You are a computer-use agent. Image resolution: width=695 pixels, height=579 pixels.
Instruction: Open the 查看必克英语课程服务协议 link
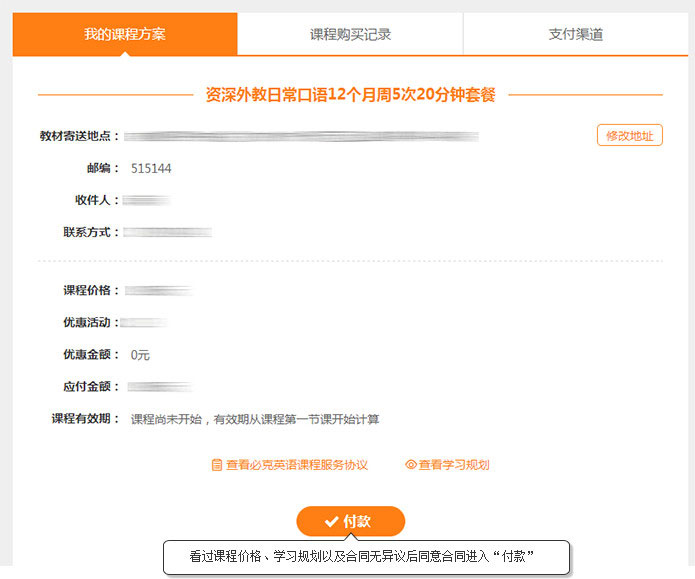pyautogui.click(x=296, y=465)
